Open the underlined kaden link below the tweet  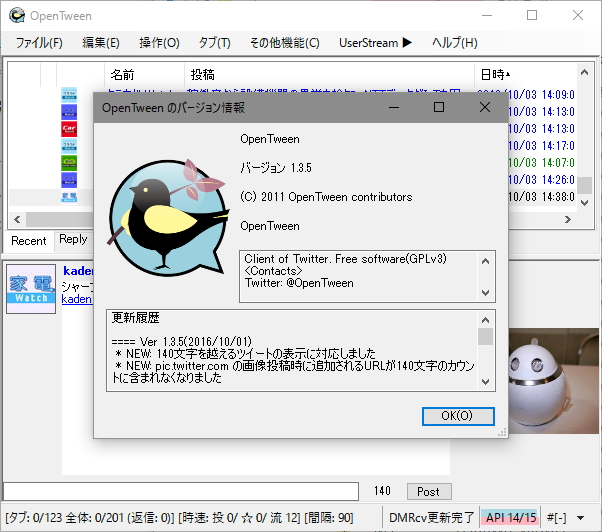pos(77,299)
